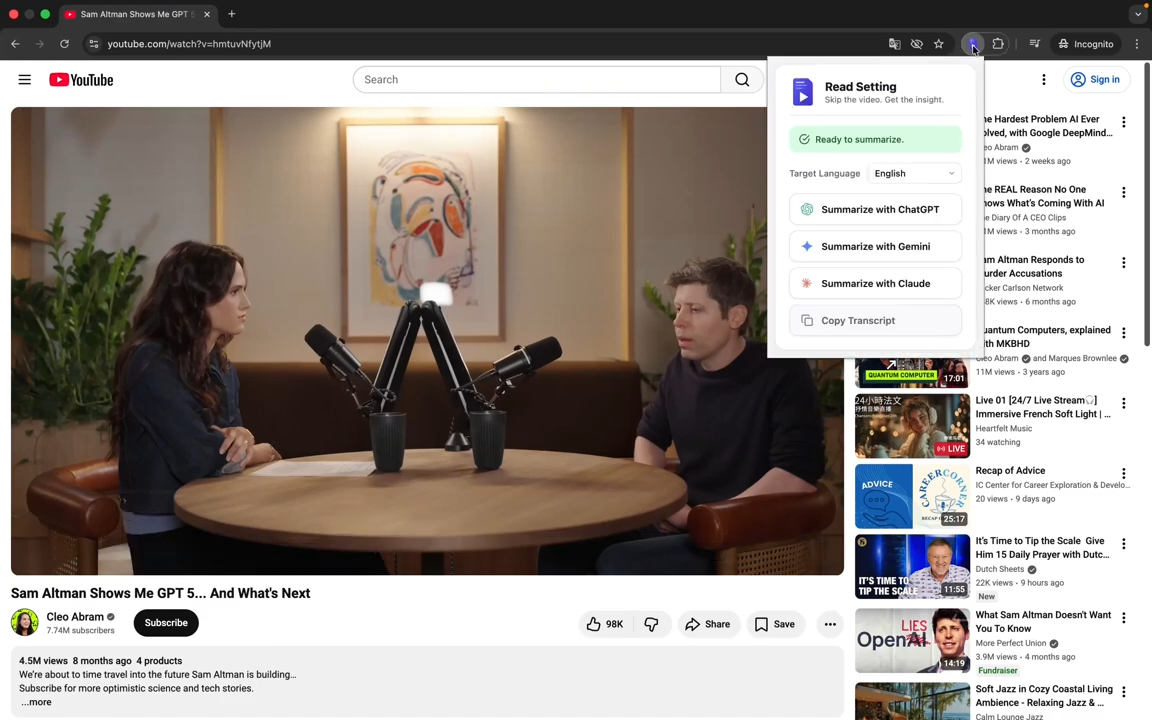Open a new browser tab

point(231,14)
